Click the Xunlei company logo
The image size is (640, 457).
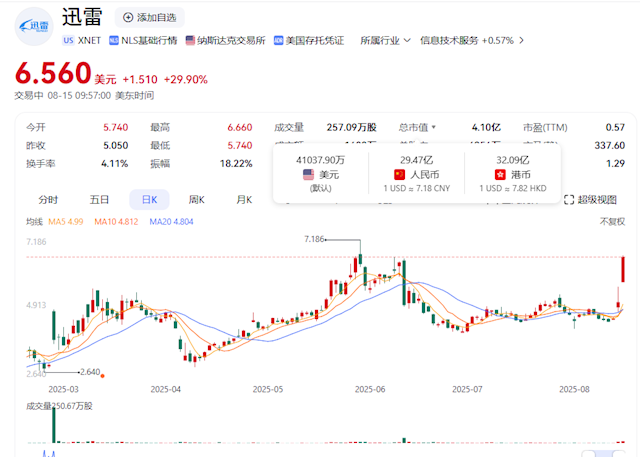35,27
